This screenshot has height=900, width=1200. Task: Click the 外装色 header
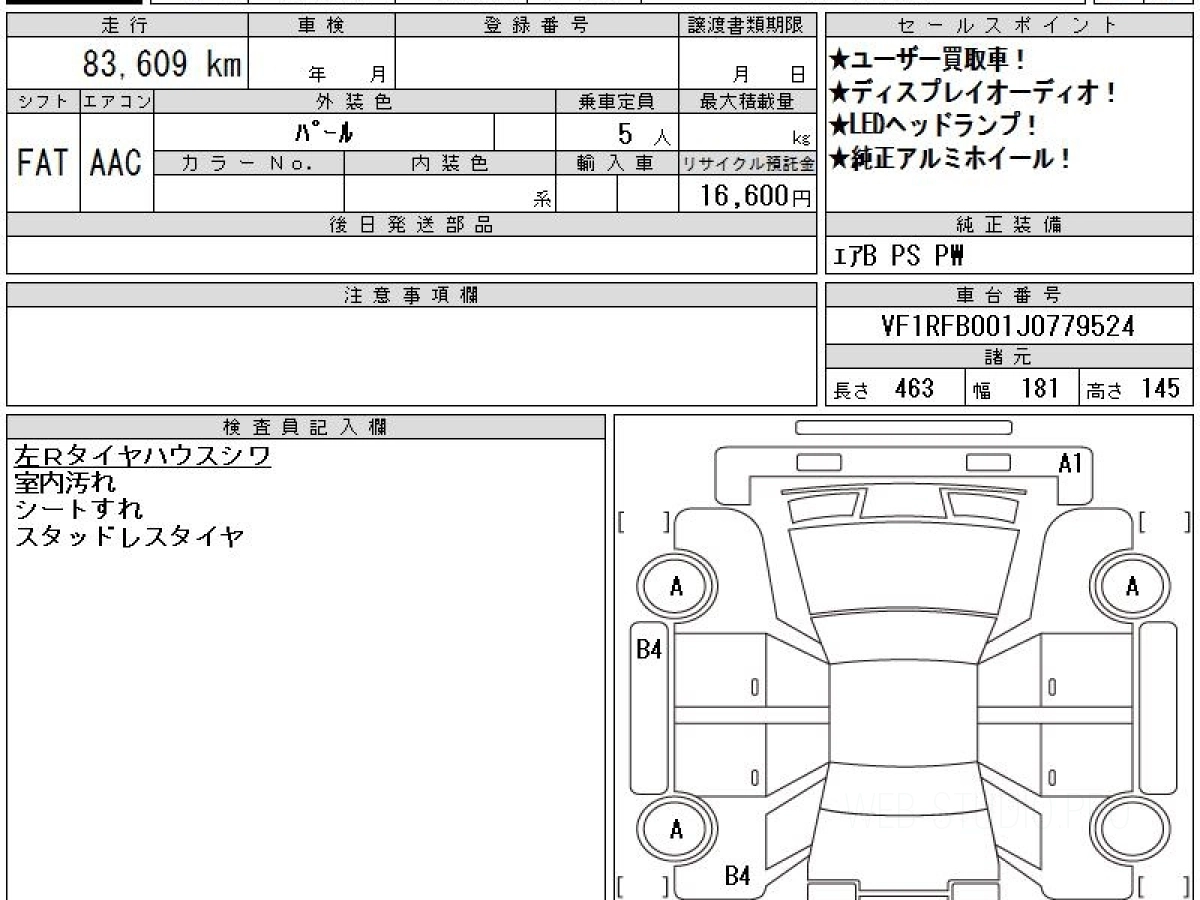(355, 101)
